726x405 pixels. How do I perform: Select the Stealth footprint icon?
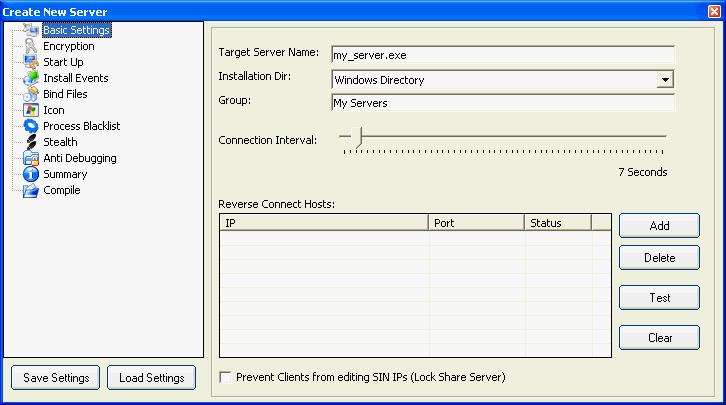pos(31,142)
